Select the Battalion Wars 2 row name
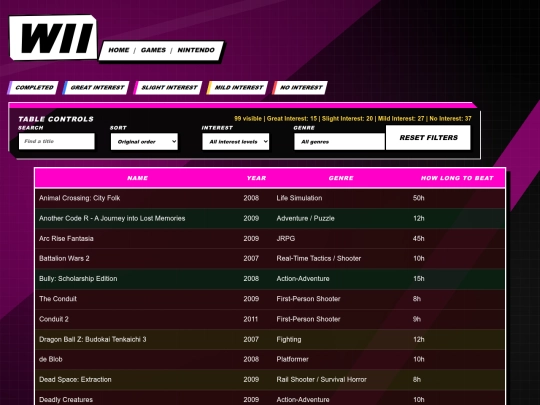The width and height of the screenshot is (540, 405). pyautogui.click(x=64, y=258)
